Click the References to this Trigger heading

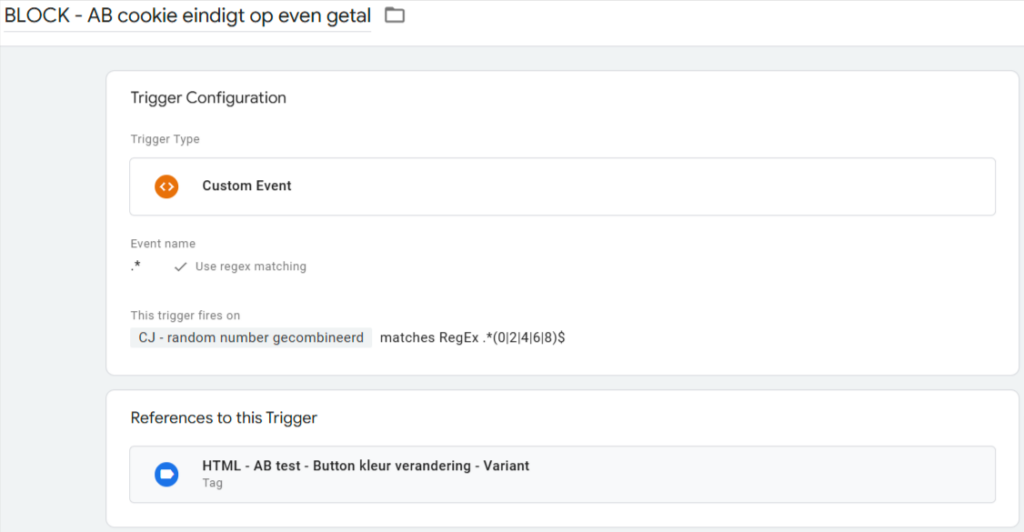tap(224, 418)
